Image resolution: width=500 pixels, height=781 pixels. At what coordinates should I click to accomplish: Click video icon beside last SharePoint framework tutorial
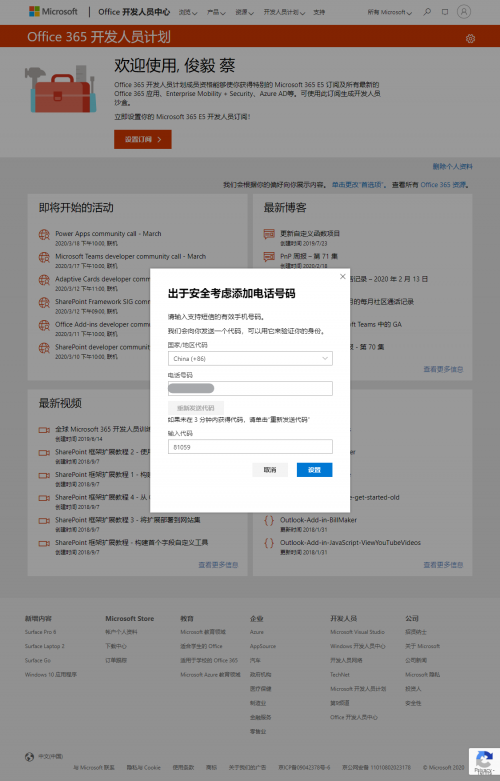(44, 543)
